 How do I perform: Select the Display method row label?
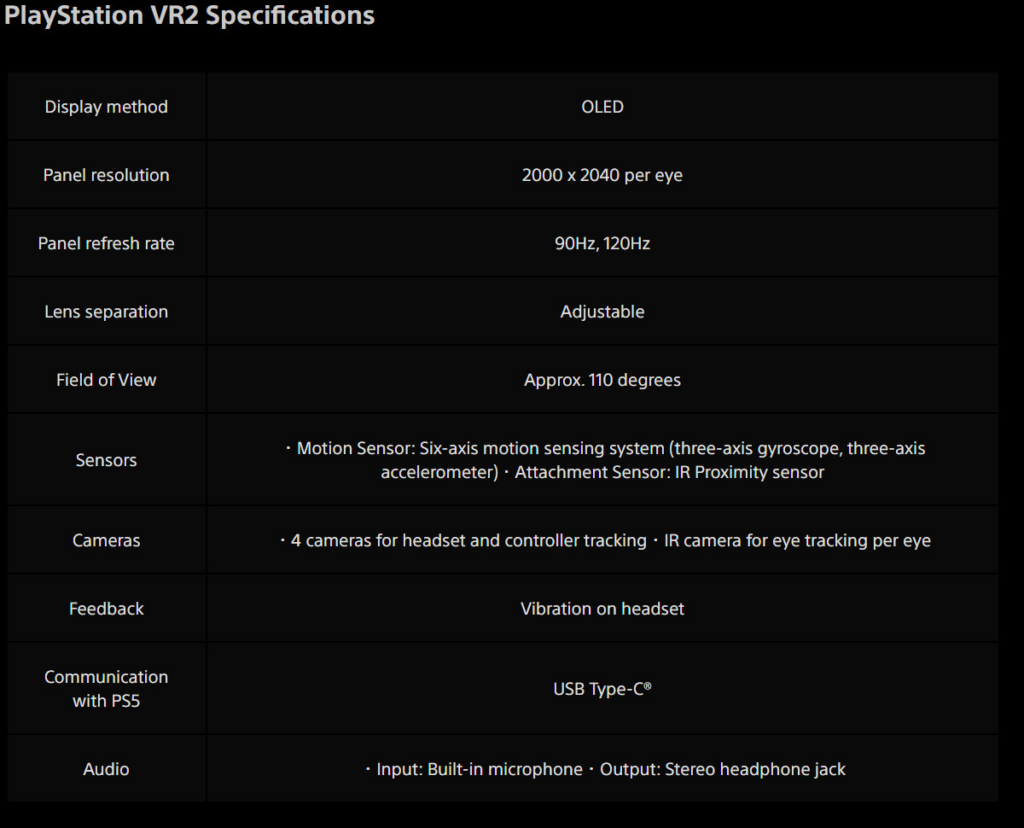(106, 107)
